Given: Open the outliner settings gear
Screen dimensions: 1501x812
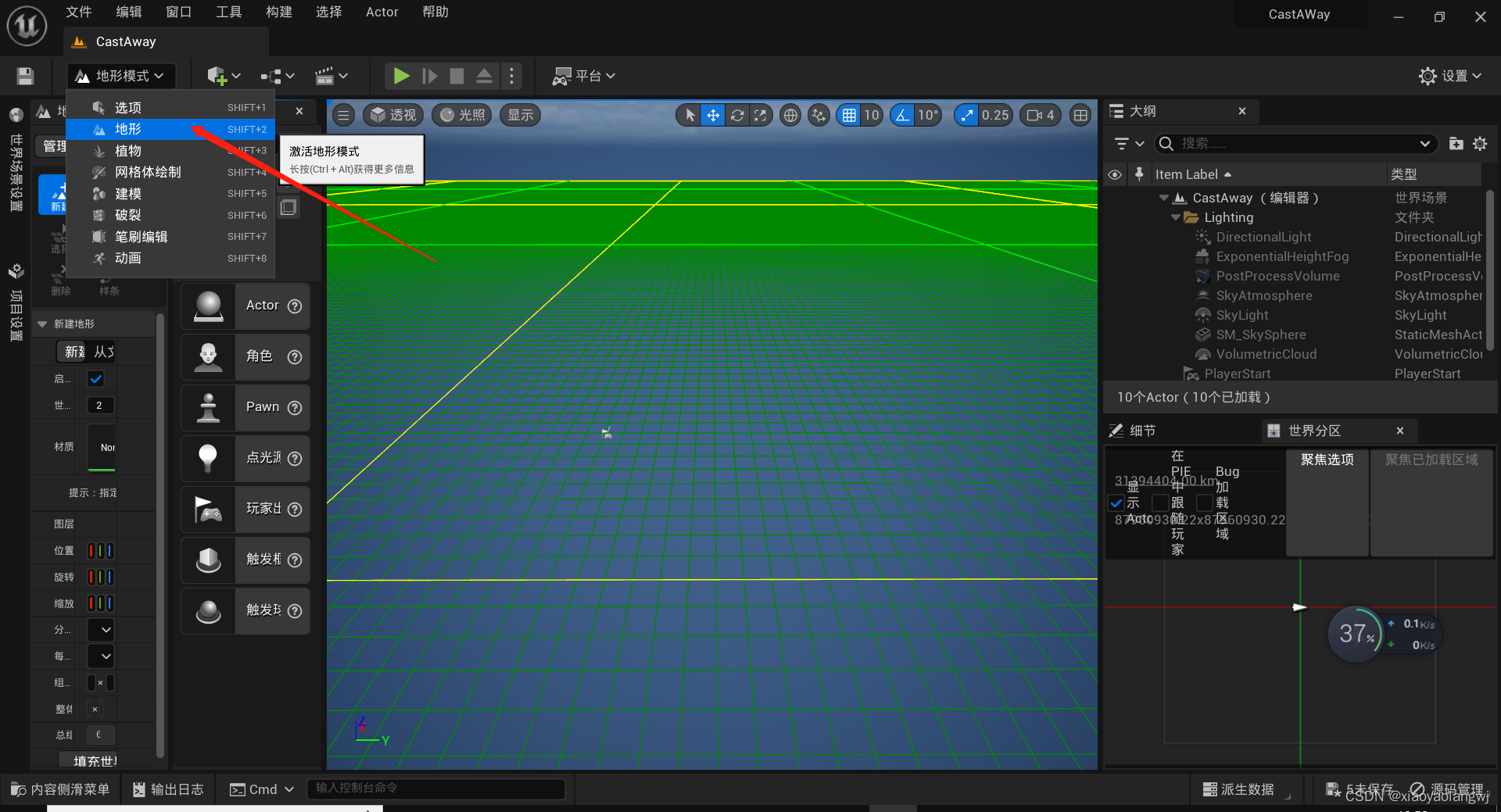Looking at the screenshot, I should pyautogui.click(x=1480, y=144).
